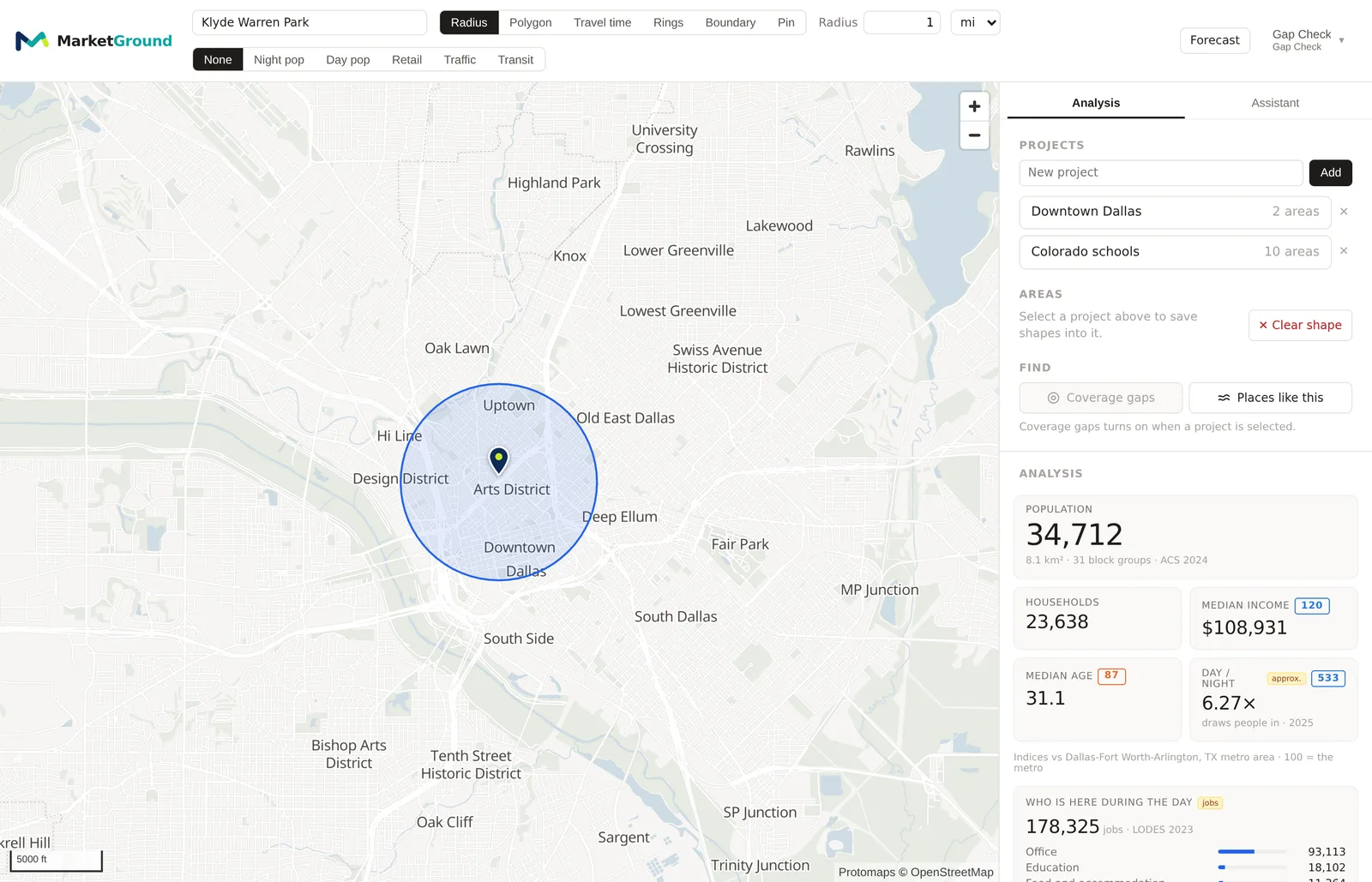Viewport: 1372px width, 882px height.
Task: Select the Polygon shape mode
Action: tap(531, 22)
